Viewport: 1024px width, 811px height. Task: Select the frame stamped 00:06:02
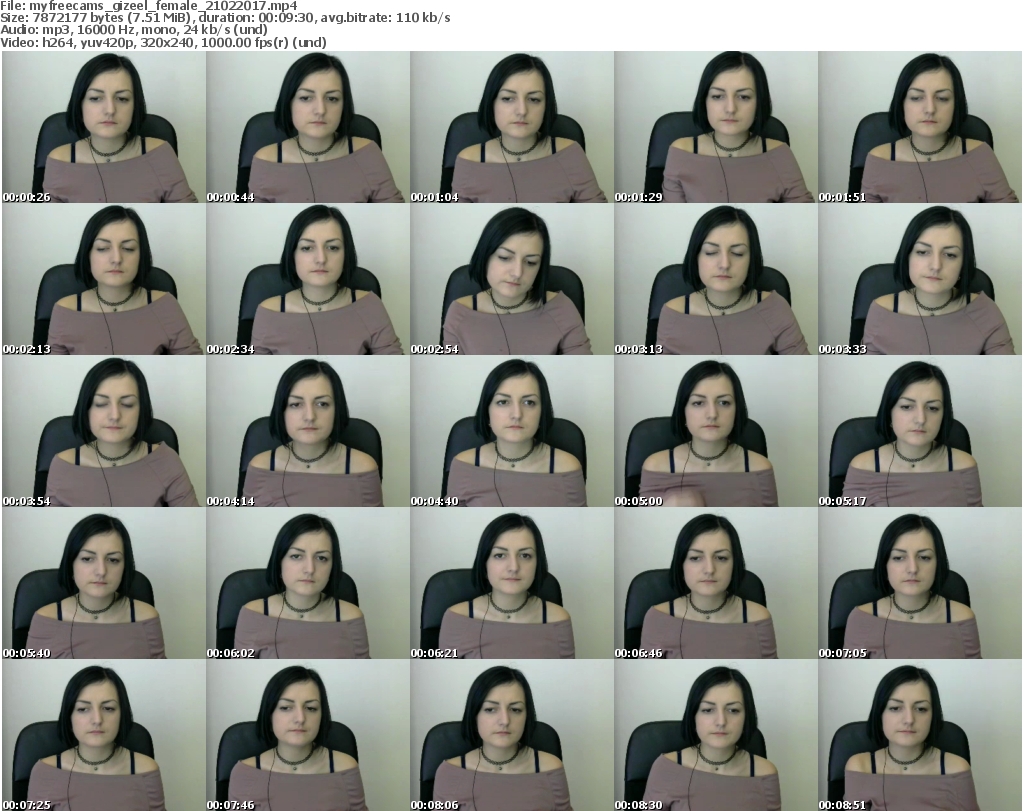pos(308,583)
